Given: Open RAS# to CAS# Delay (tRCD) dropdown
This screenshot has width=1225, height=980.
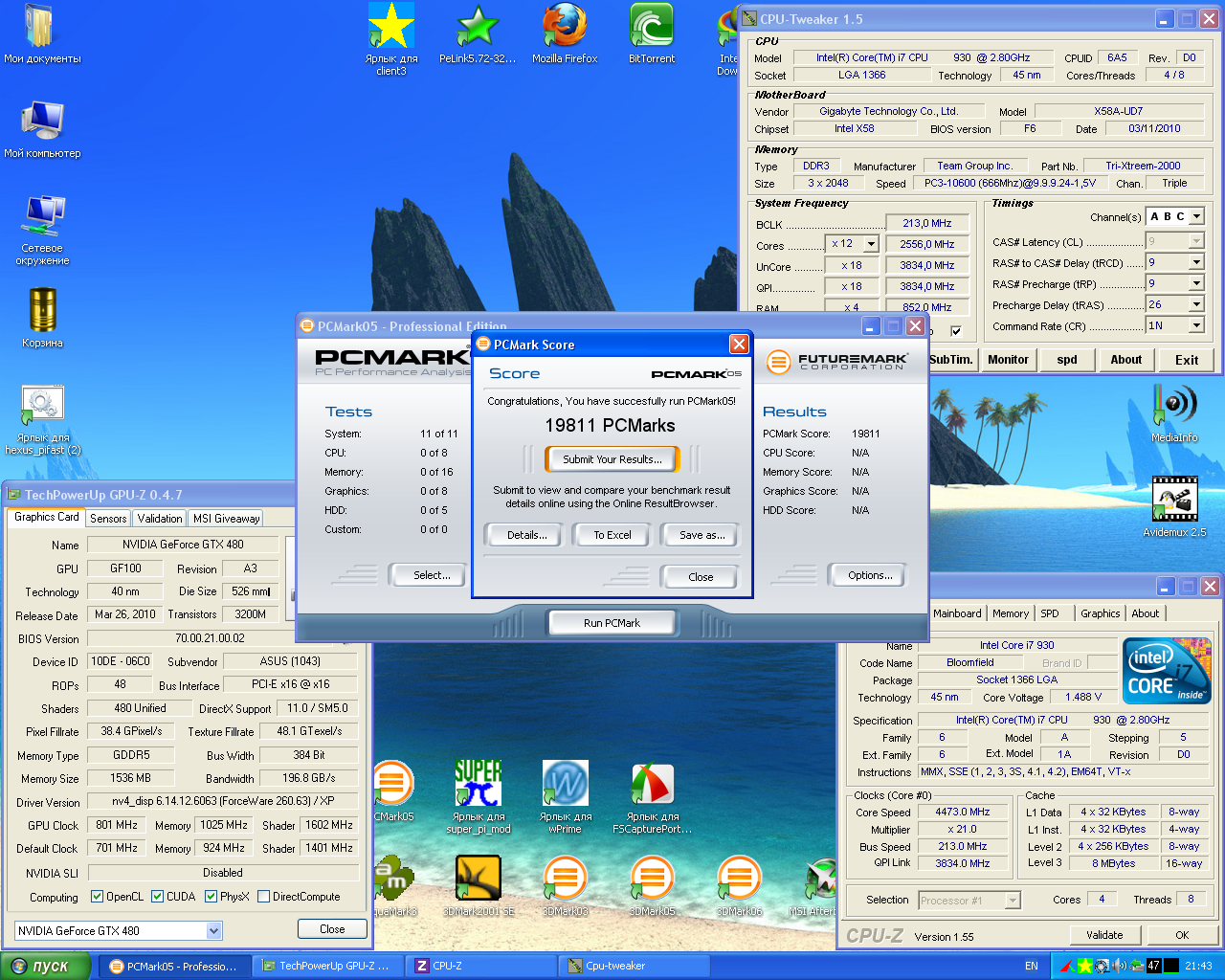Looking at the screenshot, I should (x=1196, y=262).
